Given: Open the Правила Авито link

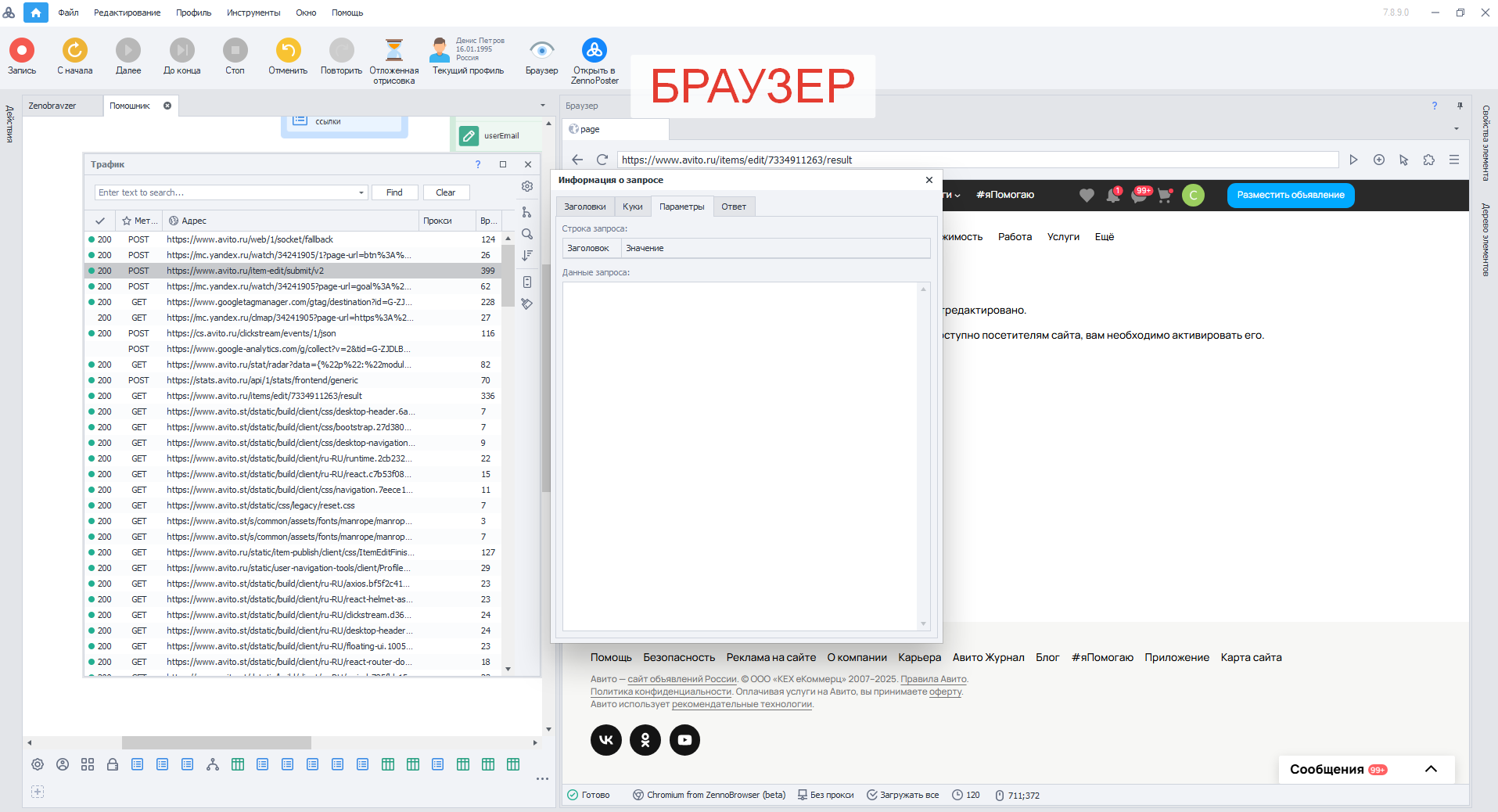Looking at the screenshot, I should tap(934, 679).
